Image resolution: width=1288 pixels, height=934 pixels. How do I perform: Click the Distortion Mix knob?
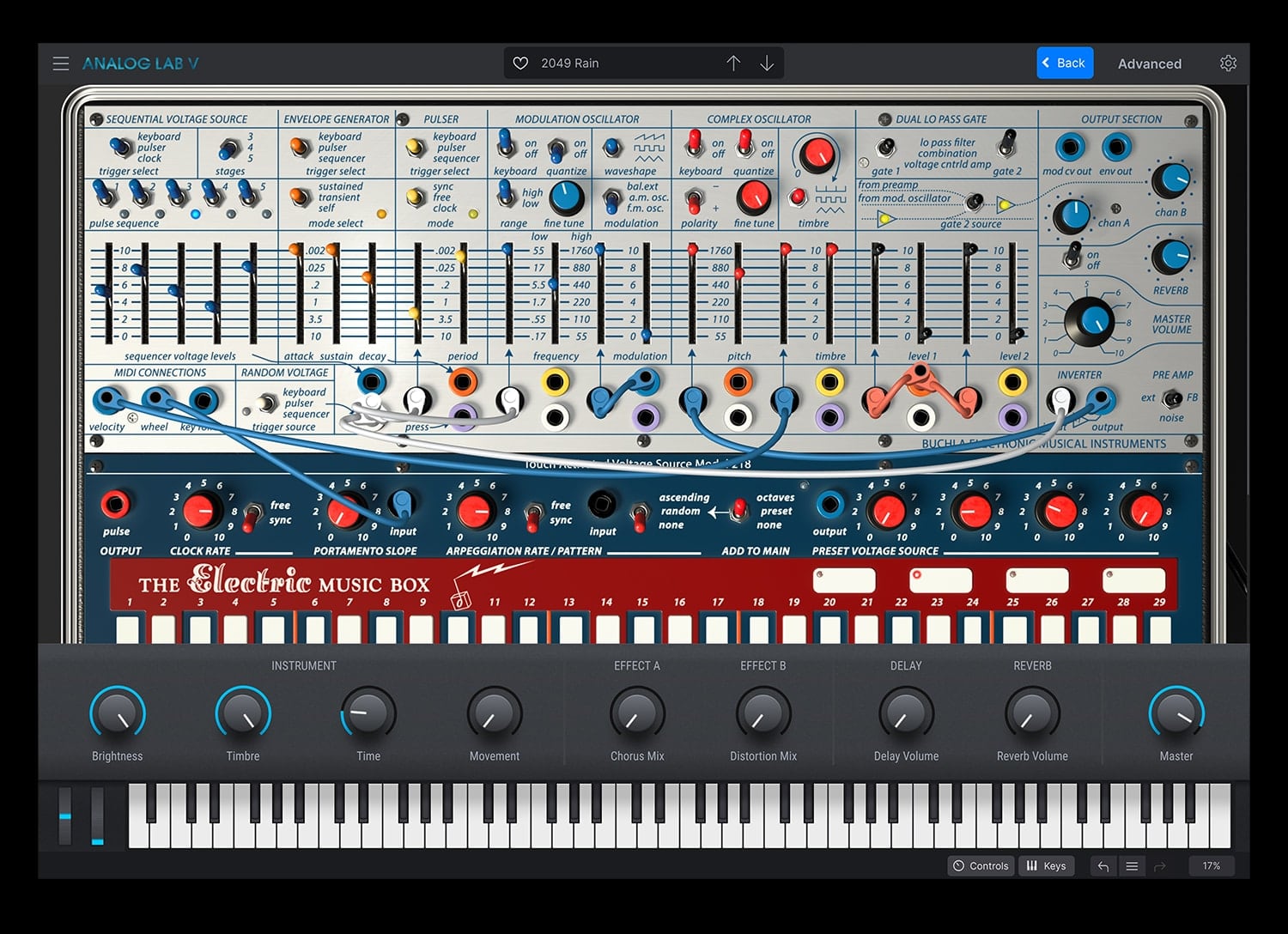763,713
